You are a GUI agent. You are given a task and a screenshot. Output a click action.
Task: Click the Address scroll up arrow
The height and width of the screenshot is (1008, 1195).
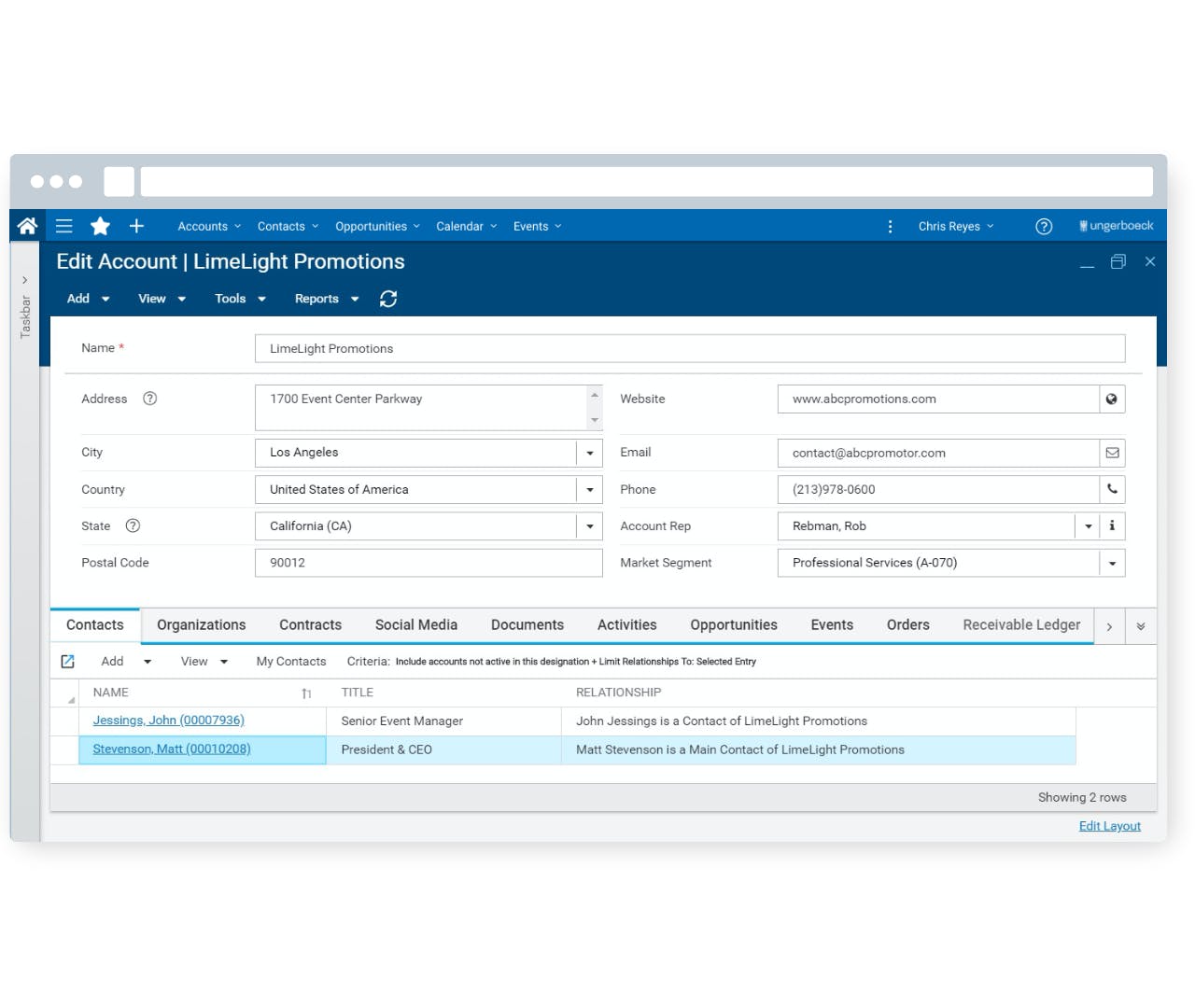pyautogui.click(x=595, y=395)
